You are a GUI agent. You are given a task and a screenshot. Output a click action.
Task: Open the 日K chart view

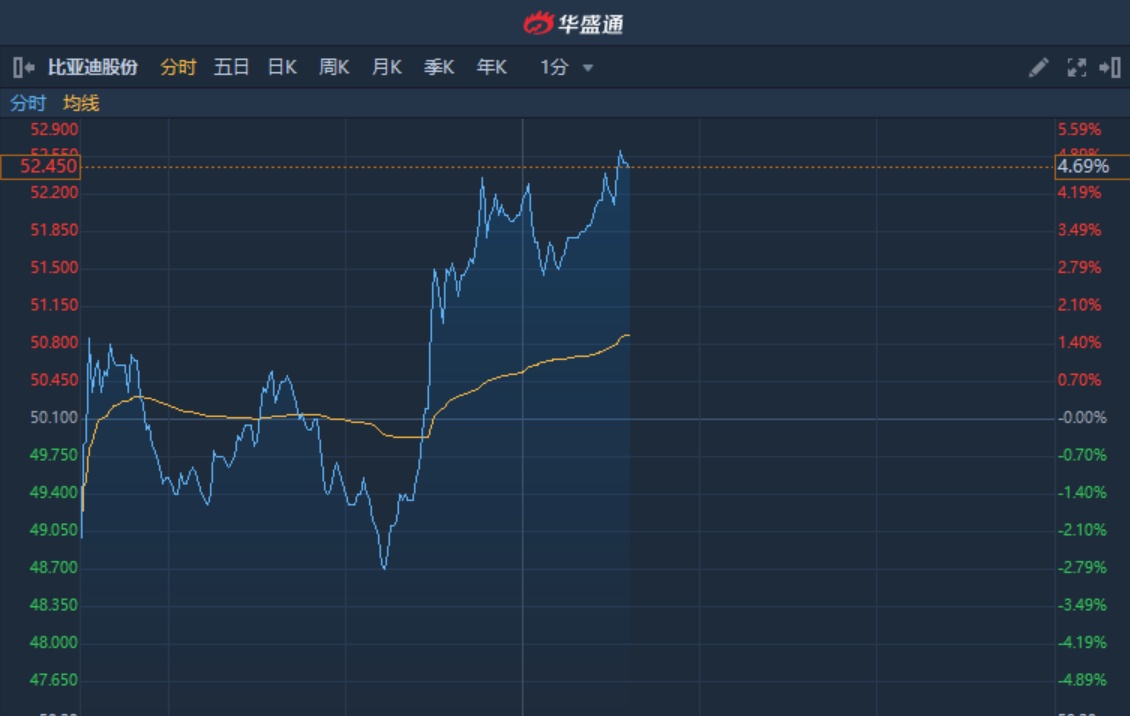pos(282,68)
